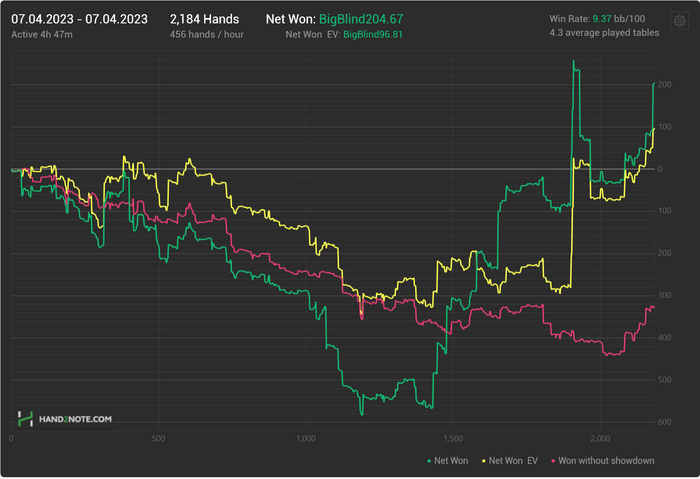
Task: Click the 2,184 Hands text
Action: coord(204,19)
